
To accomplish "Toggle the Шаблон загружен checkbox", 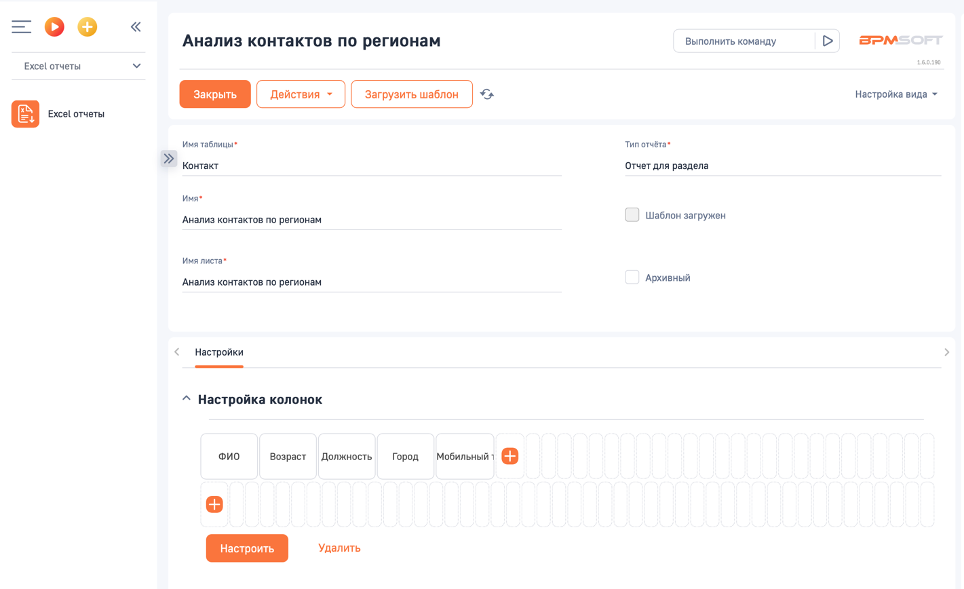I will [x=632, y=215].
